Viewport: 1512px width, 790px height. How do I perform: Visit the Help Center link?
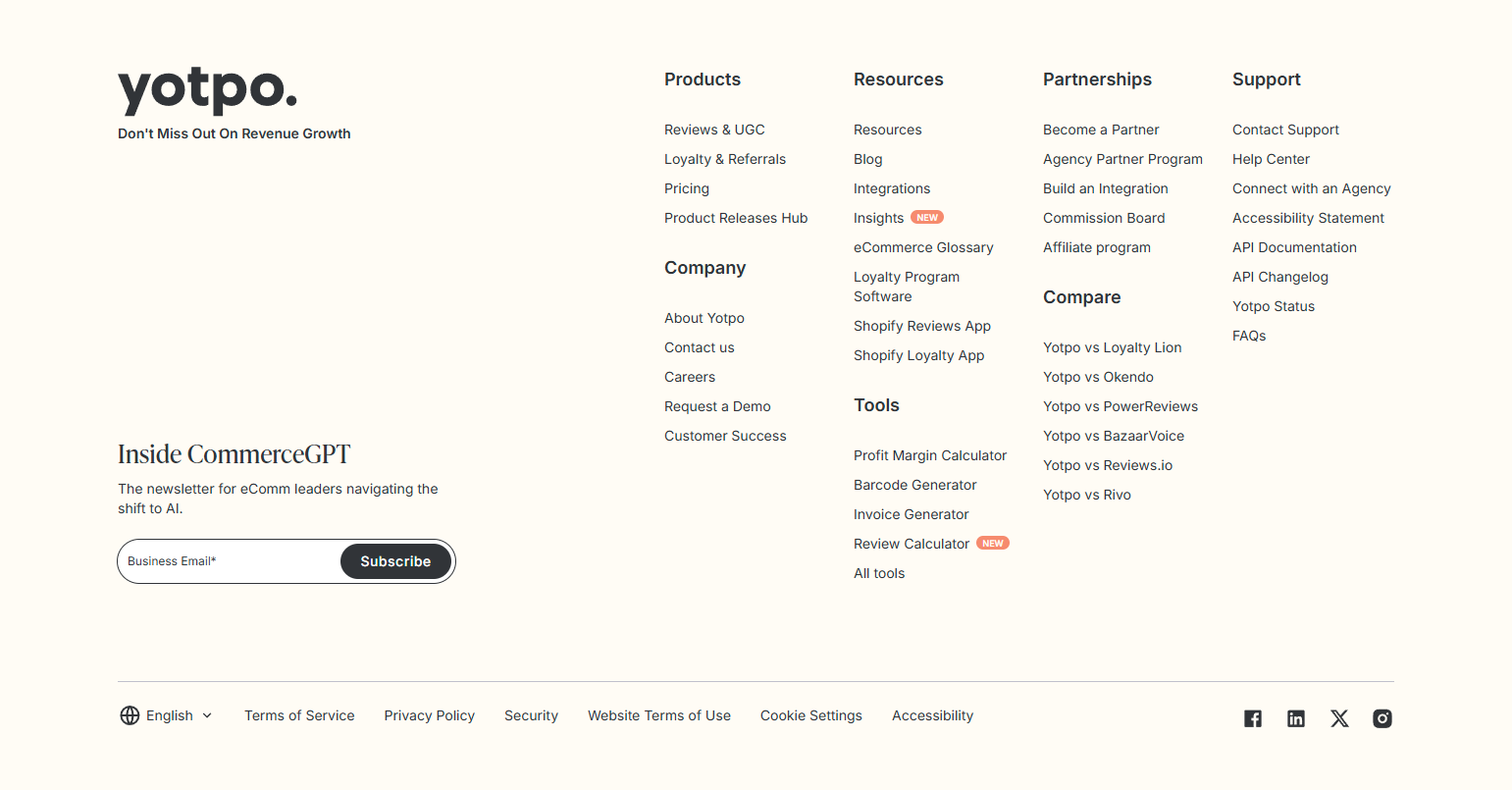pyautogui.click(x=1271, y=159)
